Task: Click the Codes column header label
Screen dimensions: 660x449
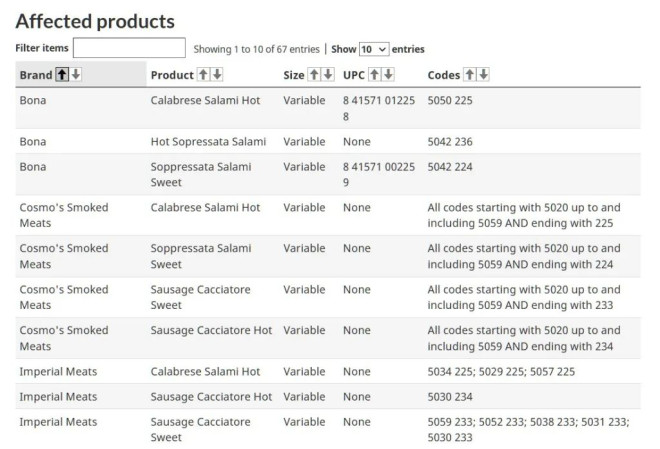Action: 444,75
